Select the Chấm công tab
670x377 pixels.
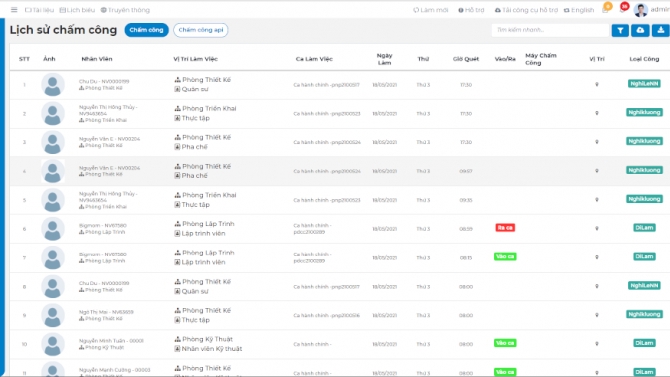147,30
